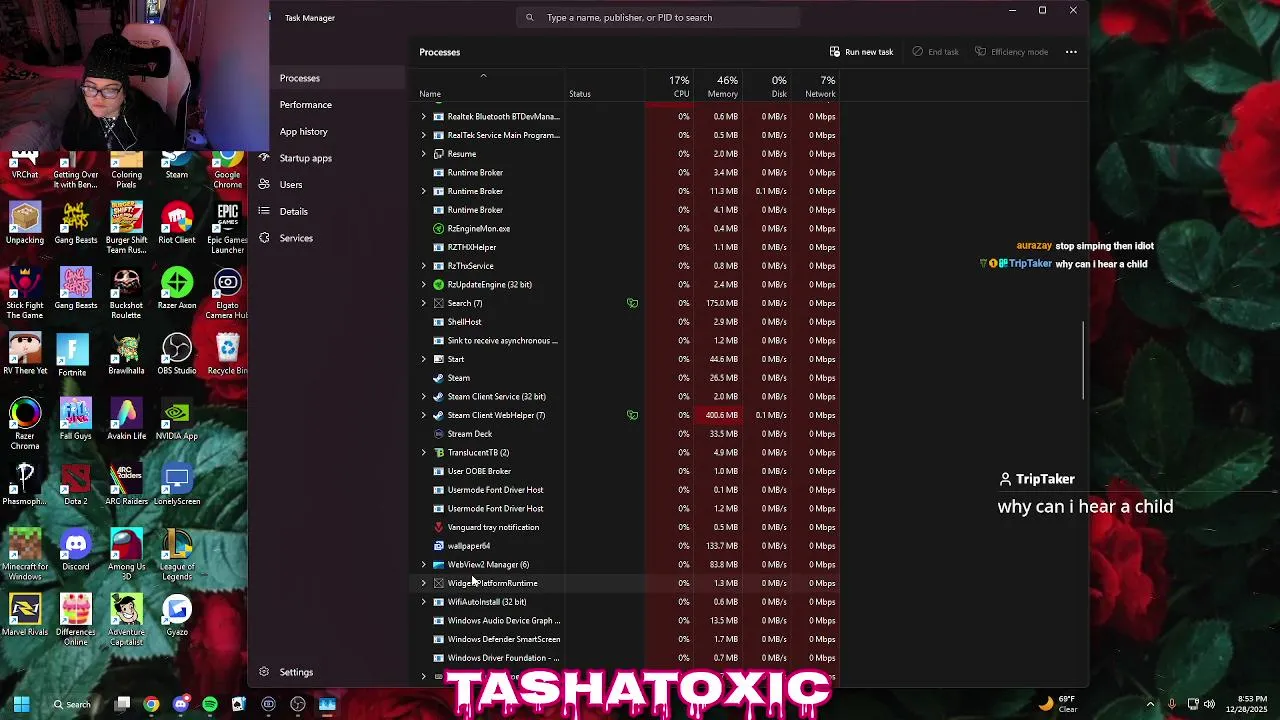The image size is (1280, 720).
Task: Open the Unpacking desktop icon
Action: (25, 223)
